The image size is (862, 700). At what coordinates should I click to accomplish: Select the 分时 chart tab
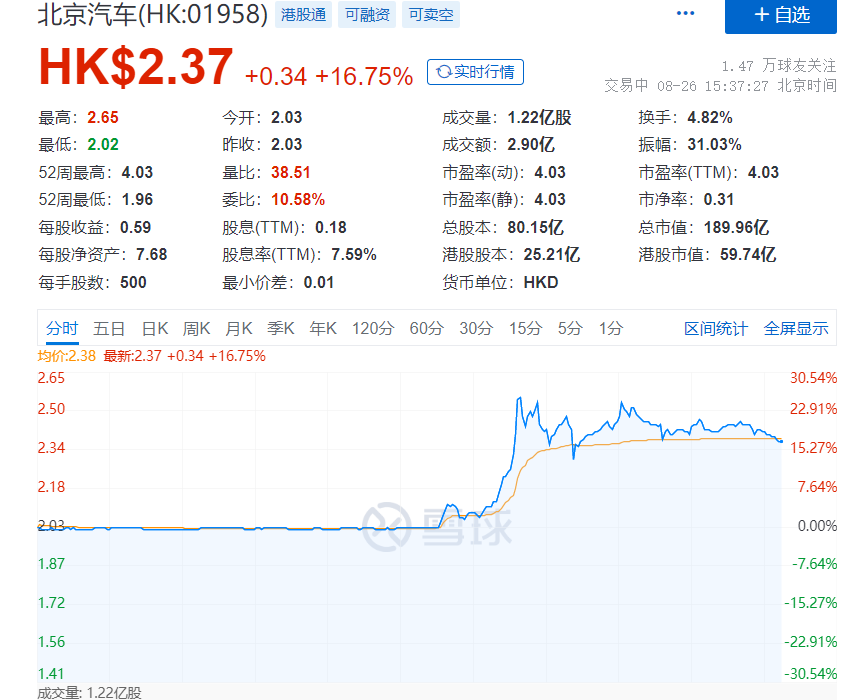[x=62, y=328]
